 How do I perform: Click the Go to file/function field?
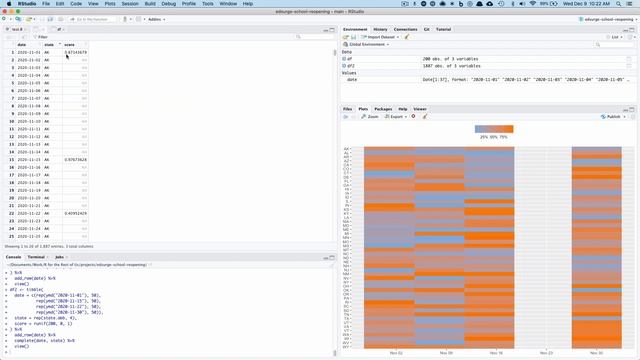point(93,19)
